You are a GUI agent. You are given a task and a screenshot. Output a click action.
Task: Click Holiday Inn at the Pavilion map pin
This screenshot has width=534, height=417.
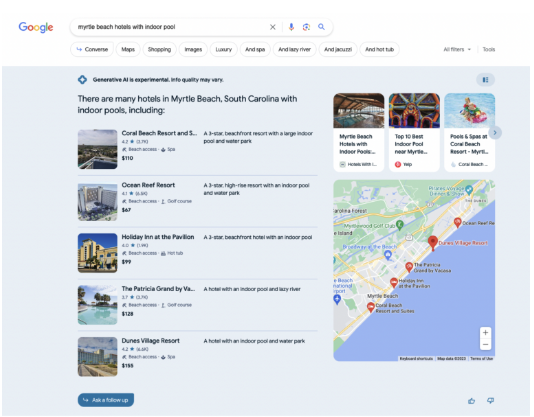(394, 282)
